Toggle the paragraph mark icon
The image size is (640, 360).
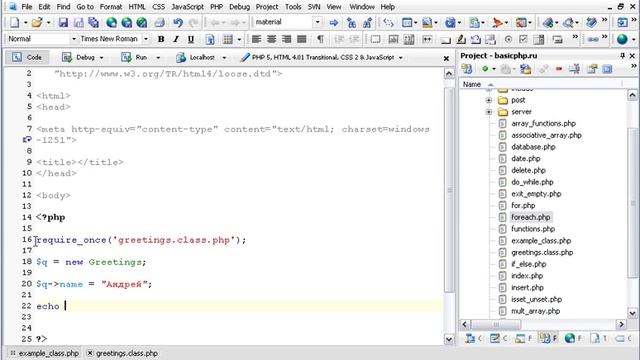pos(320,39)
